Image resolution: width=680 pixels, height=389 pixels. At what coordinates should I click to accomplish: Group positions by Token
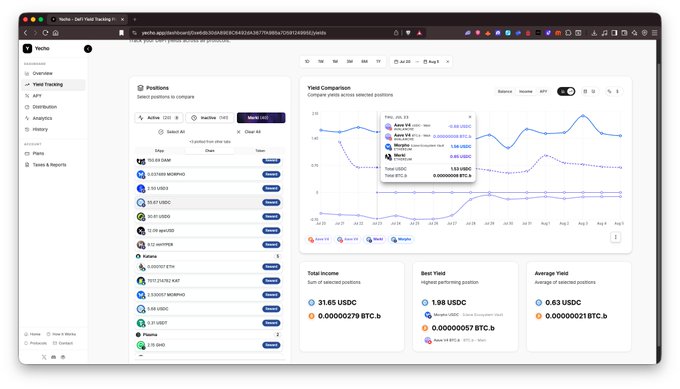[x=260, y=150]
